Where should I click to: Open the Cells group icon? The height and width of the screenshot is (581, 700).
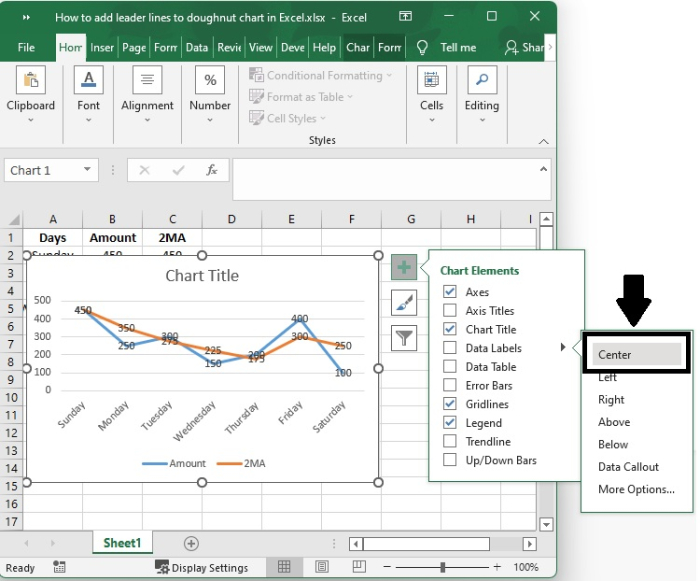(431, 80)
